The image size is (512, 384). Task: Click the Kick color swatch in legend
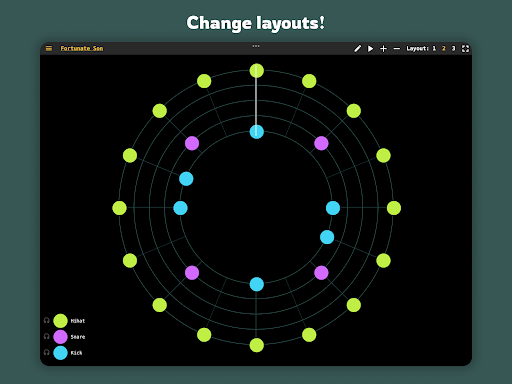[60, 353]
